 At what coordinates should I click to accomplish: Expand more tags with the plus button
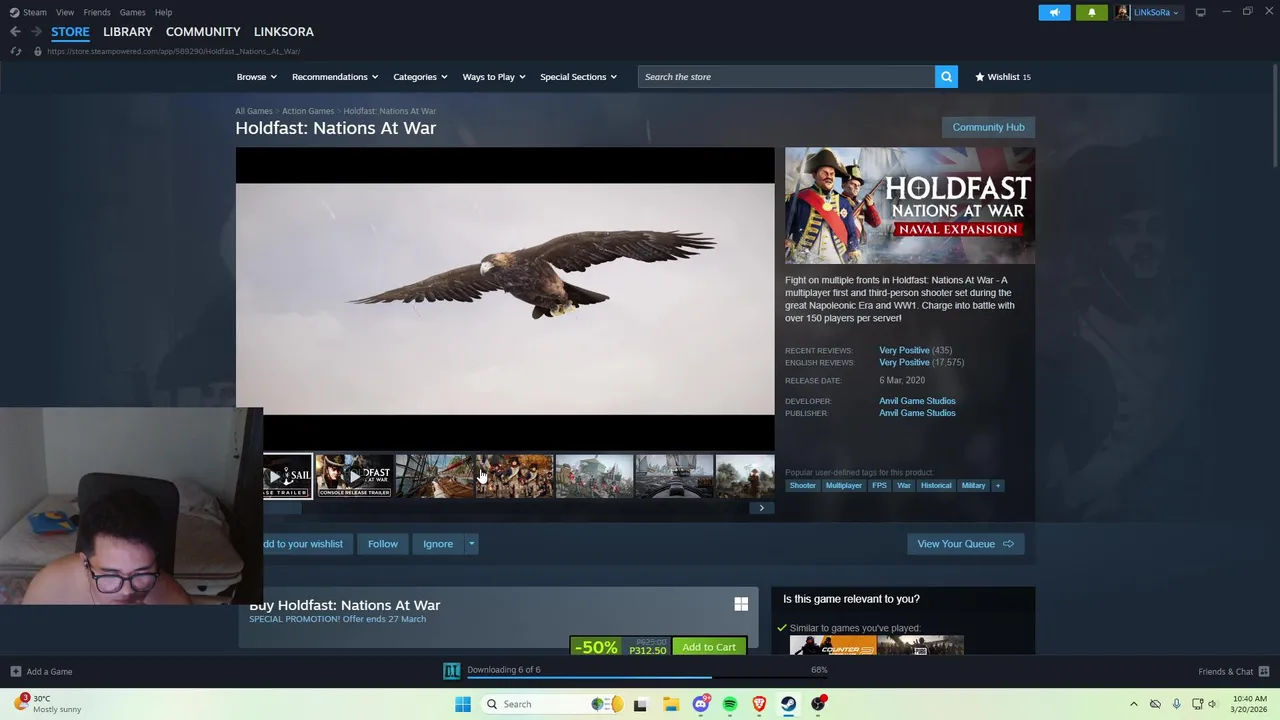[x=997, y=486]
